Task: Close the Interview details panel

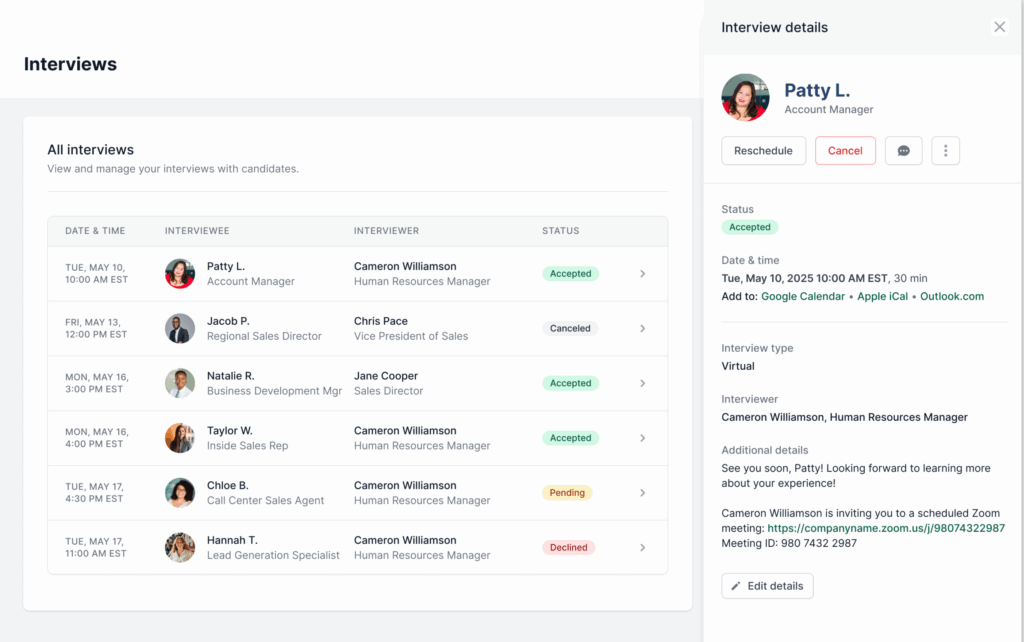Action: click(999, 27)
